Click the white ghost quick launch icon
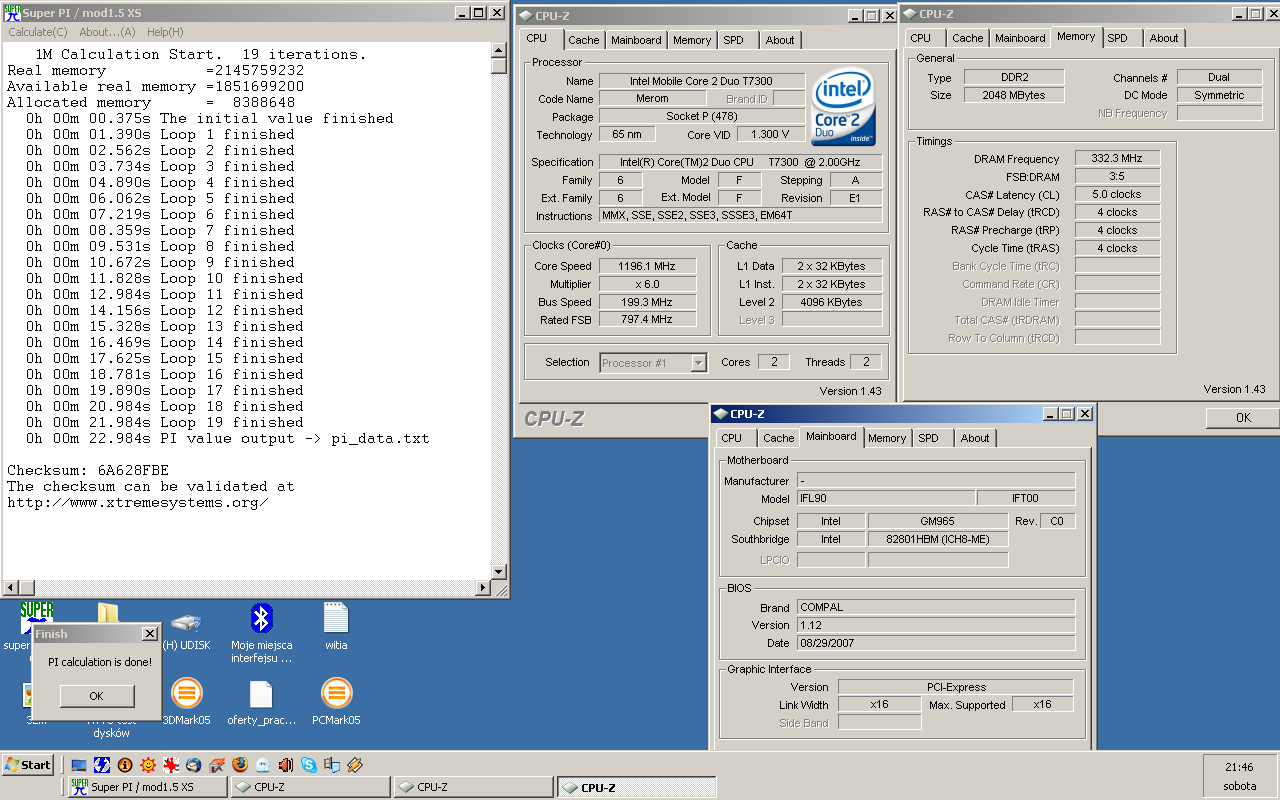 [x=263, y=765]
